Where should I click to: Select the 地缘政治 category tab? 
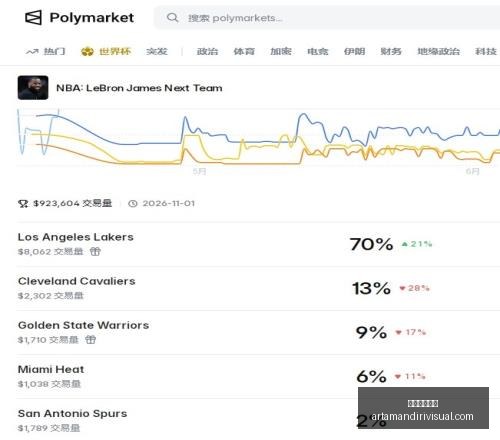438,52
